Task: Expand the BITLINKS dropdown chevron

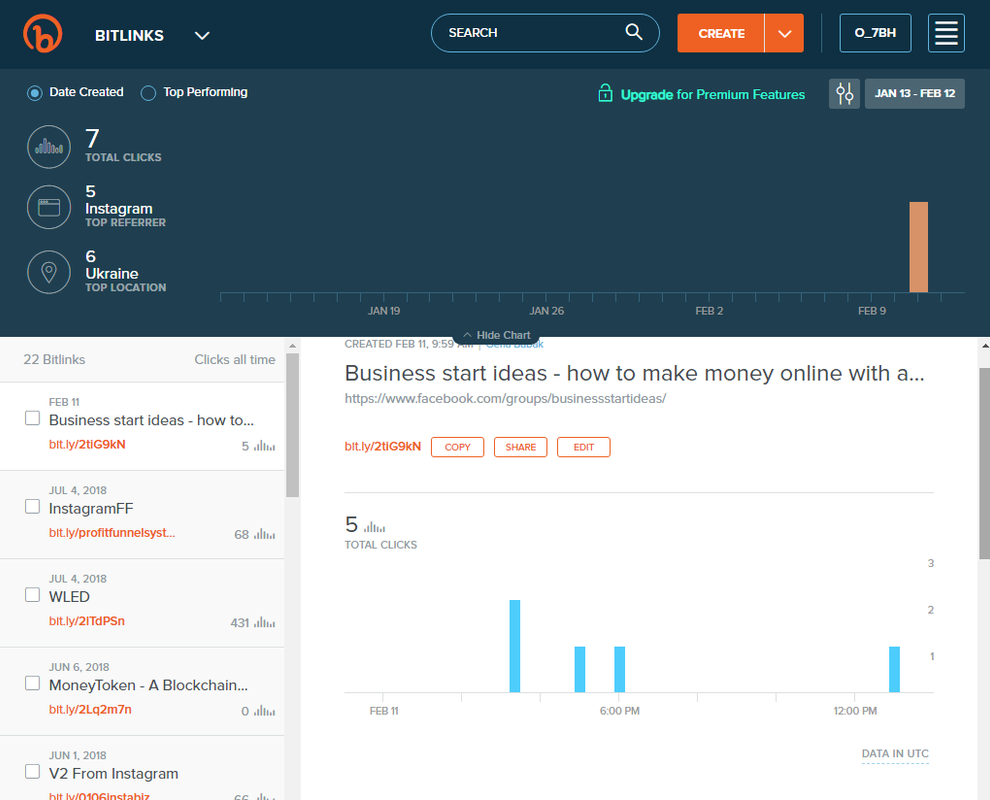Action: click(202, 35)
